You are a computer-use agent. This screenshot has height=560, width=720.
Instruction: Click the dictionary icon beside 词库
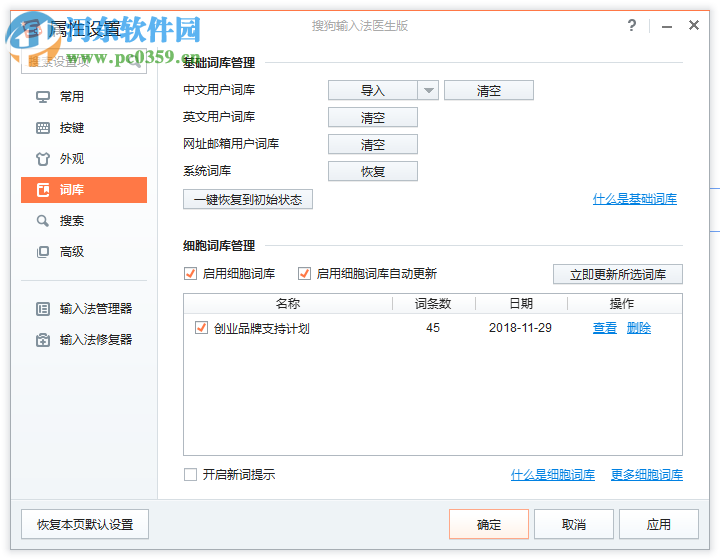click(43, 190)
